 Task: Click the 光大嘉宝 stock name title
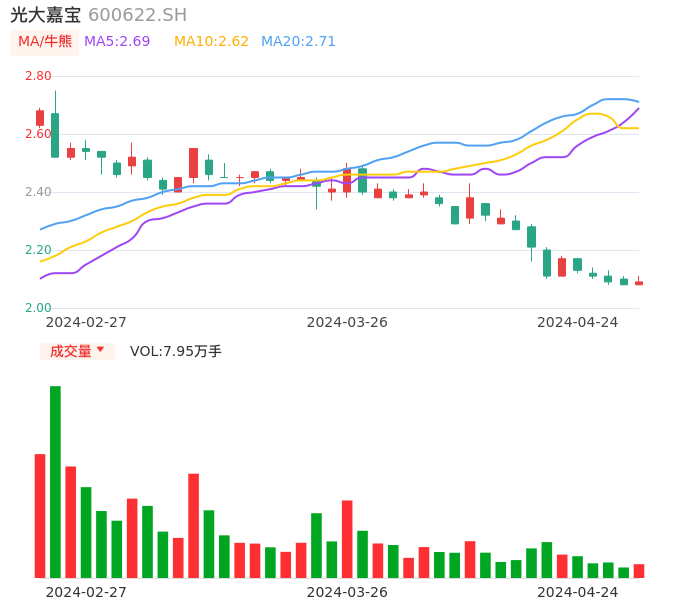(46, 15)
